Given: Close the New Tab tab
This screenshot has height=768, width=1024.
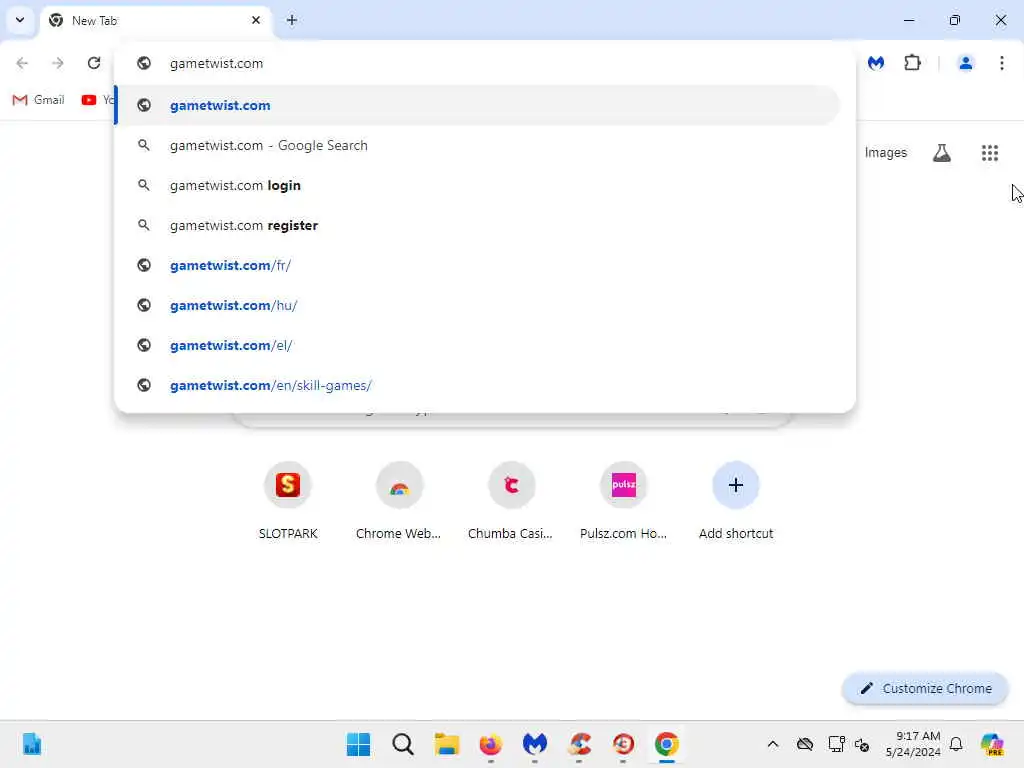Looking at the screenshot, I should (x=255, y=20).
